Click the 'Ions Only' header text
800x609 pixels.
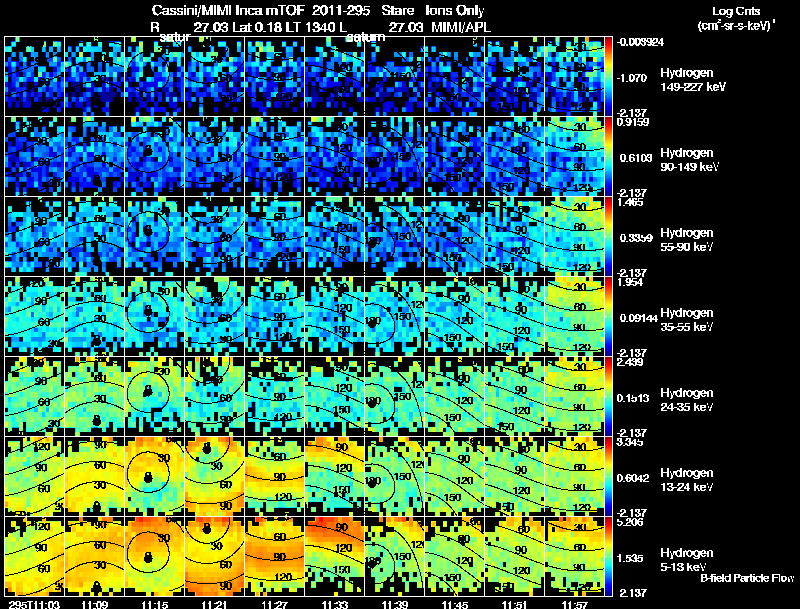pyautogui.click(x=455, y=10)
